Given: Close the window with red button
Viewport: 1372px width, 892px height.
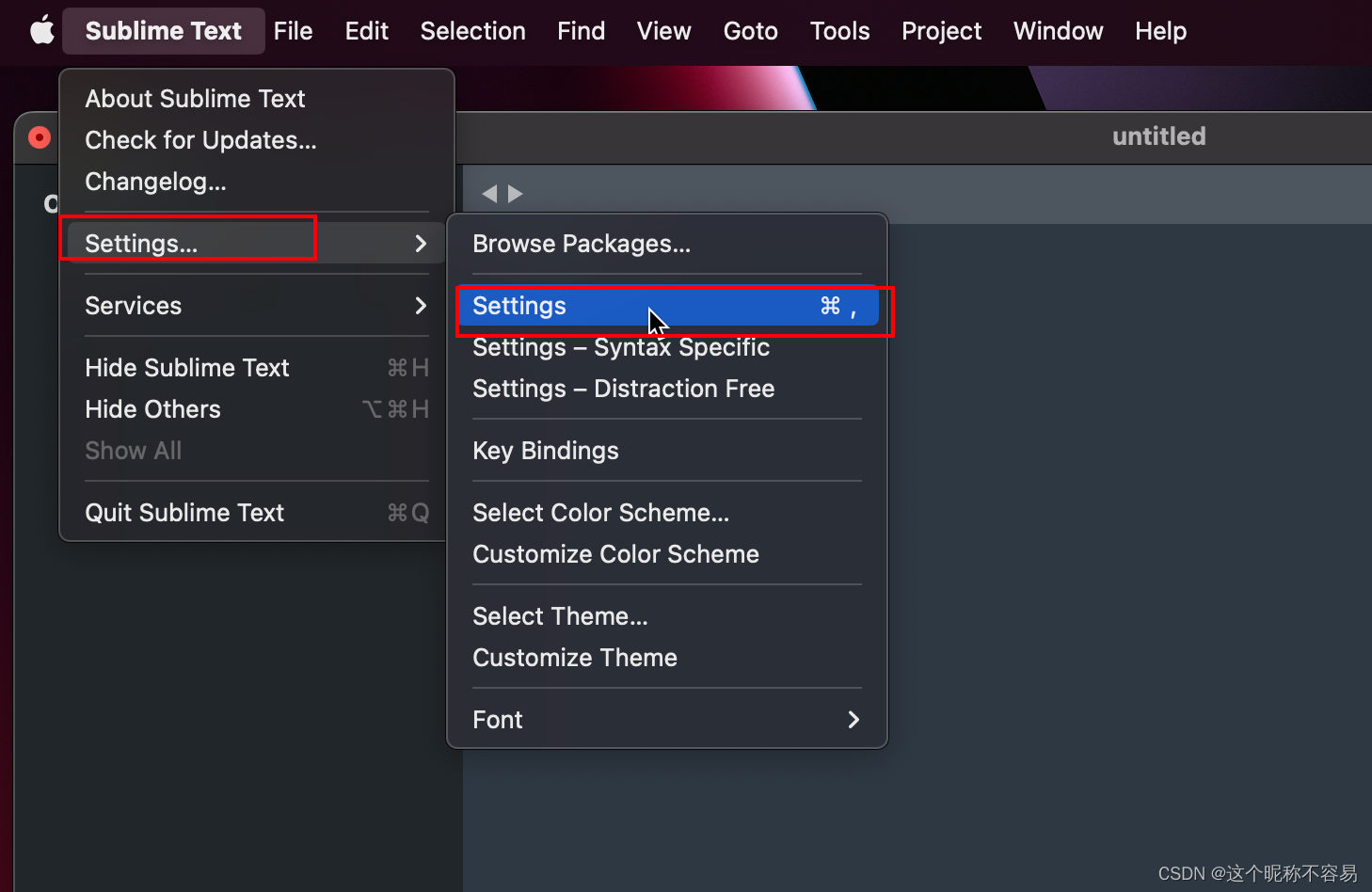Looking at the screenshot, I should pos(40,137).
